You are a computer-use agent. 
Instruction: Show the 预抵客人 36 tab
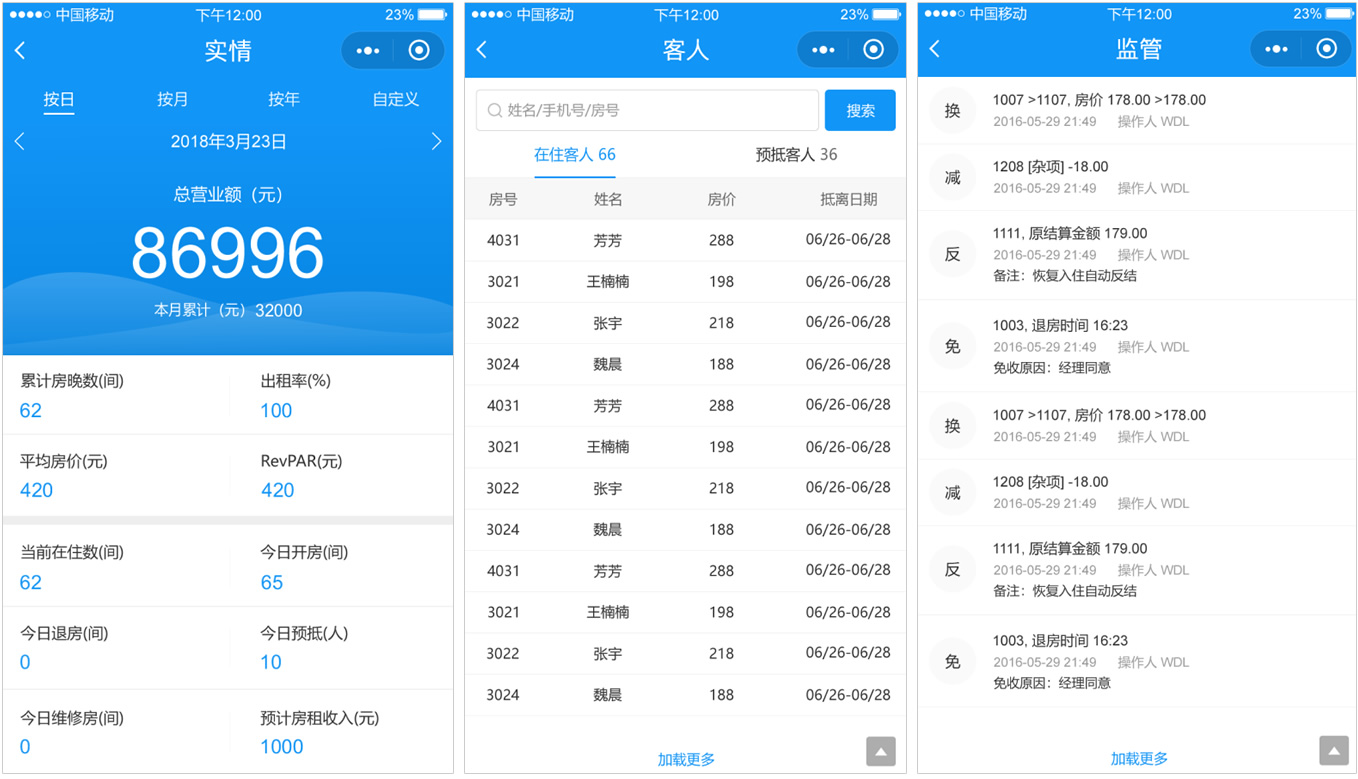pyautogui.click(x=796, y=155)
